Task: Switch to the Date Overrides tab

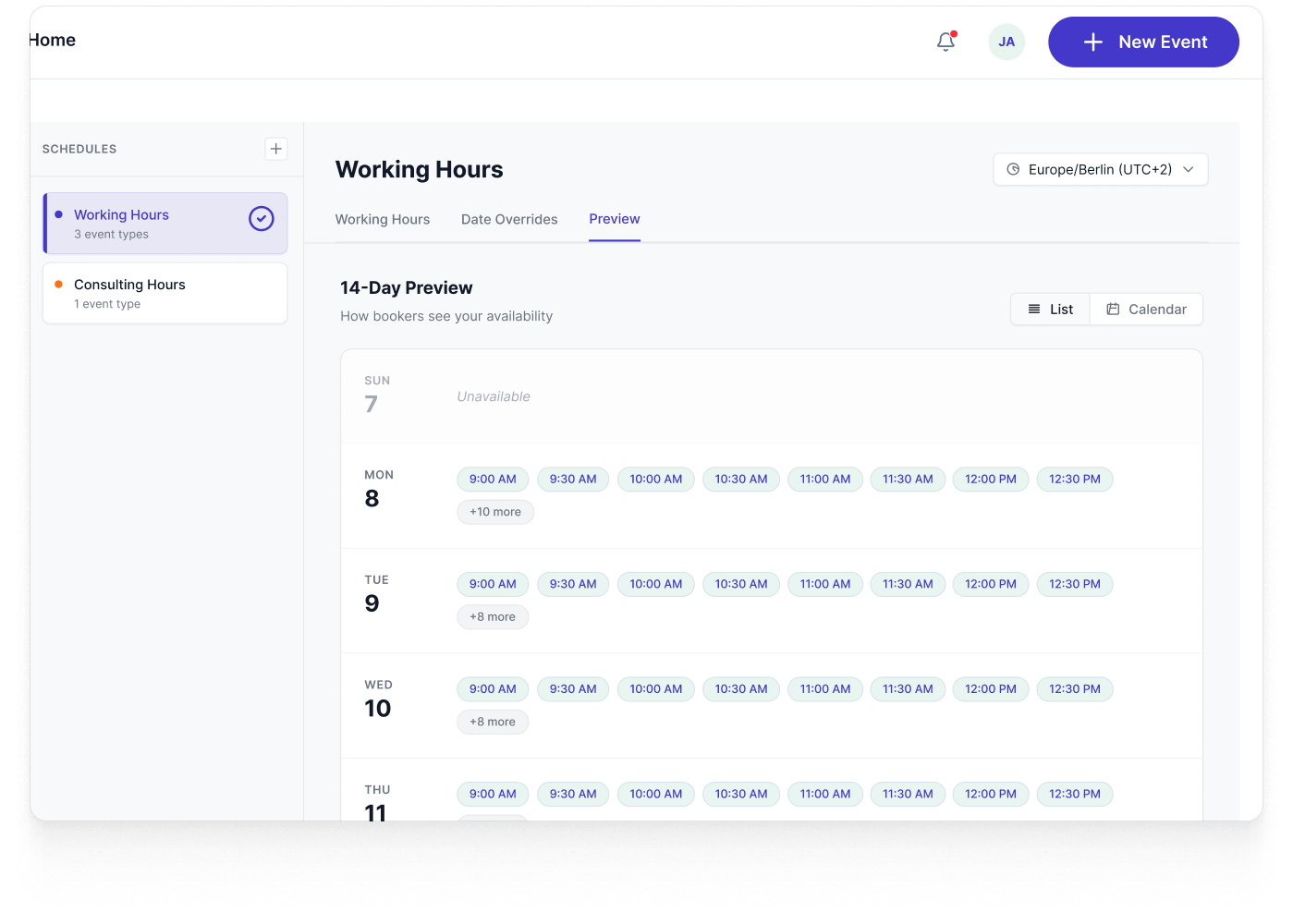Action: pyautogui.click(x=509, y=220)
